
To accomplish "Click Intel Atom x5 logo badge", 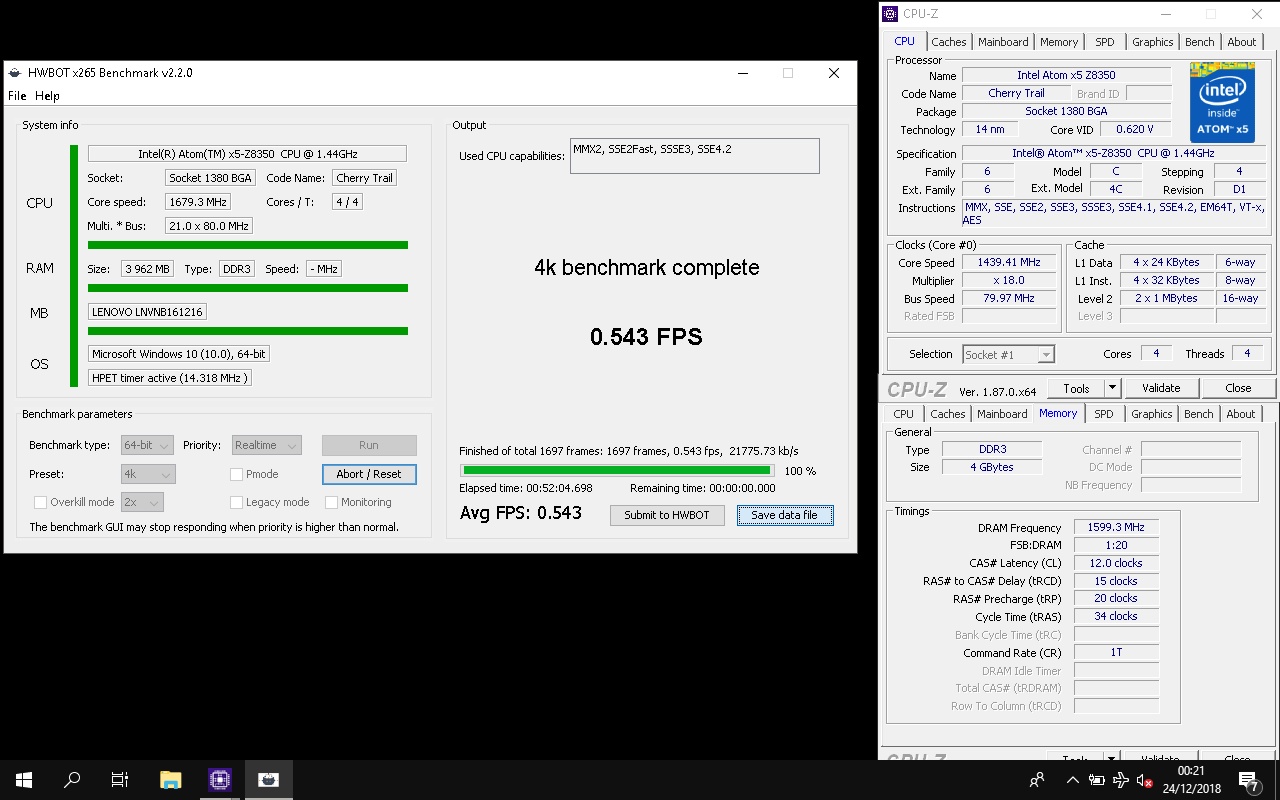I will (x=1222, y=103).
